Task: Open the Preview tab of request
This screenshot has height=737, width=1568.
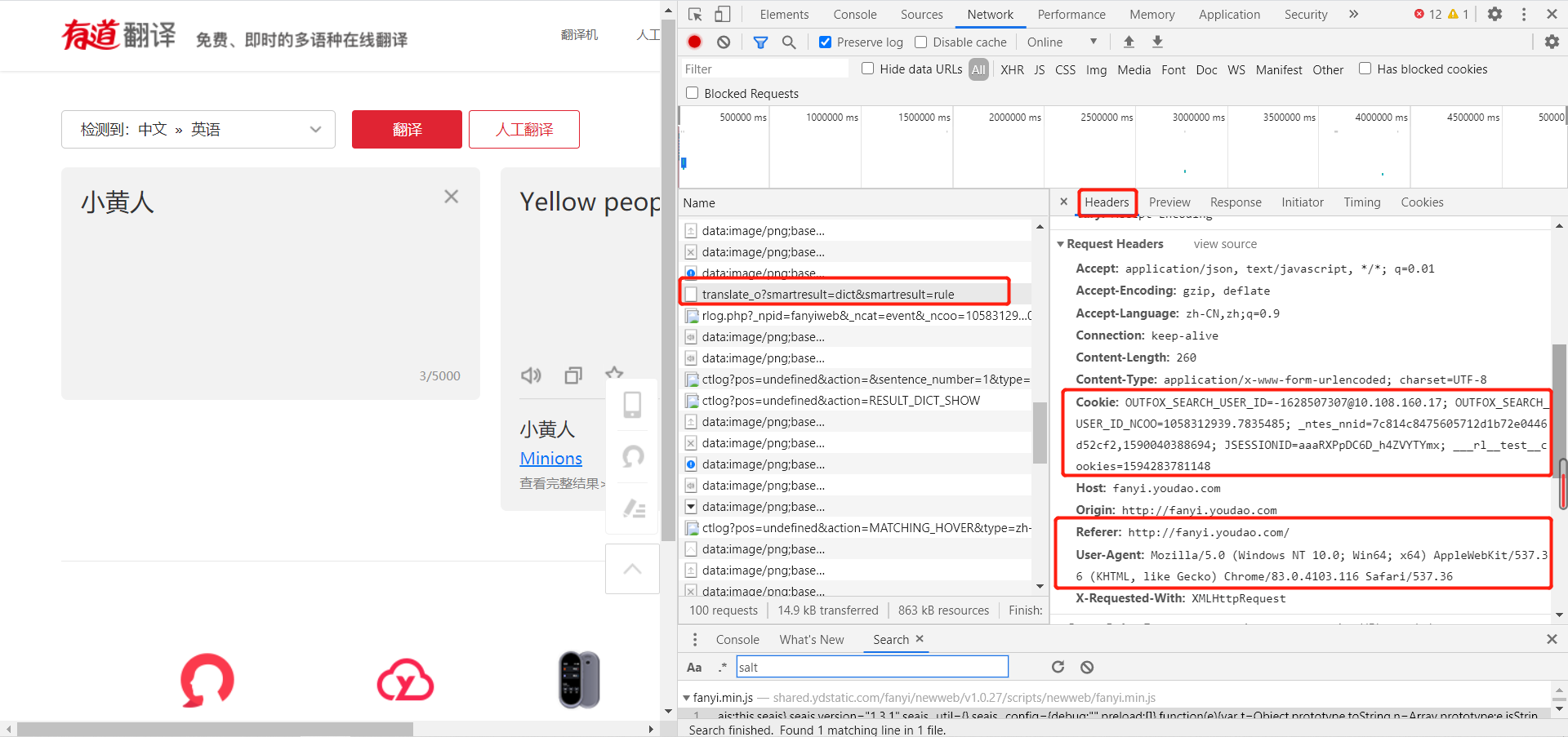Action: (1169, 202)
